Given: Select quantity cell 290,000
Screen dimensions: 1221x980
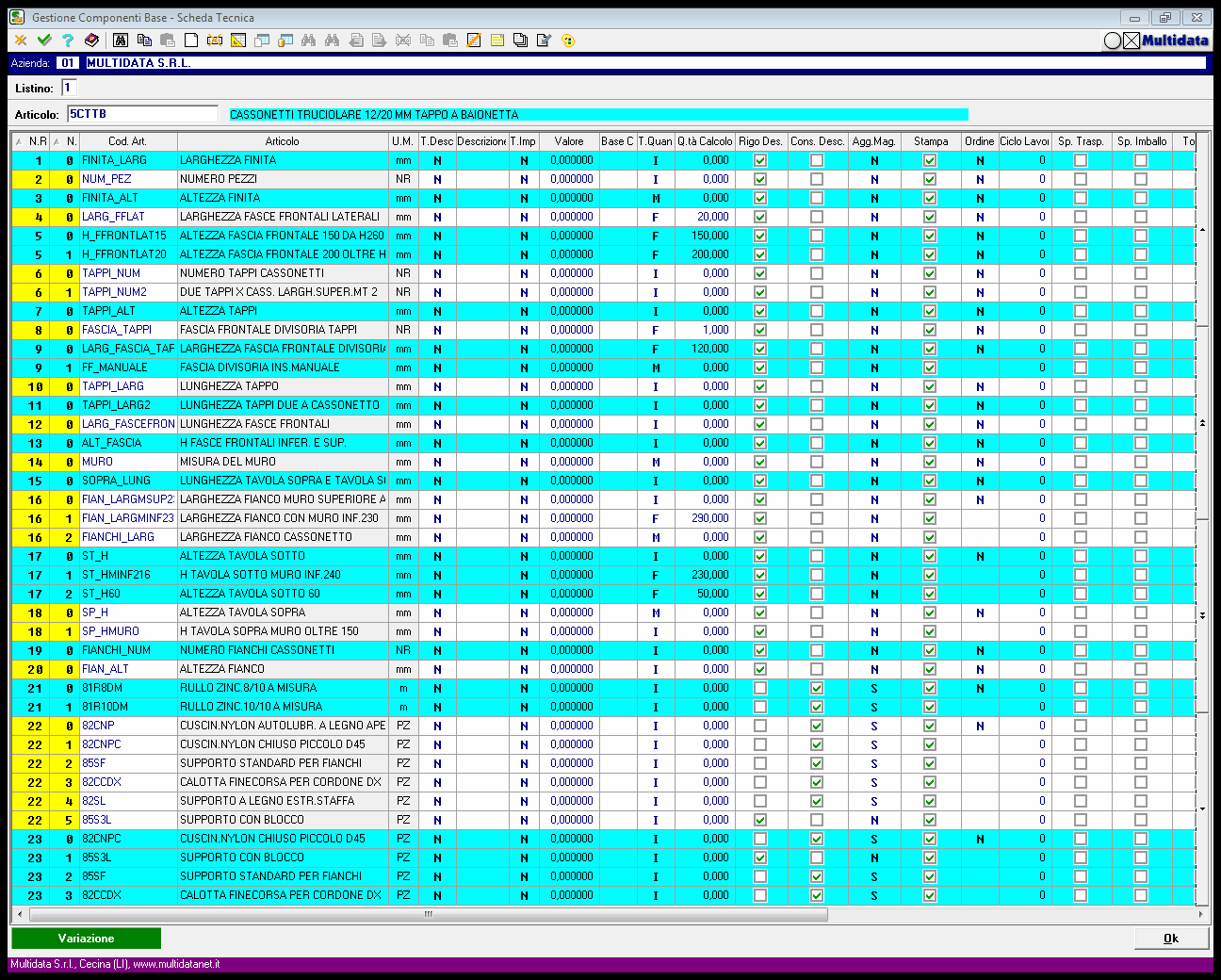Looking at the screenshot, I should coord(704,518).
